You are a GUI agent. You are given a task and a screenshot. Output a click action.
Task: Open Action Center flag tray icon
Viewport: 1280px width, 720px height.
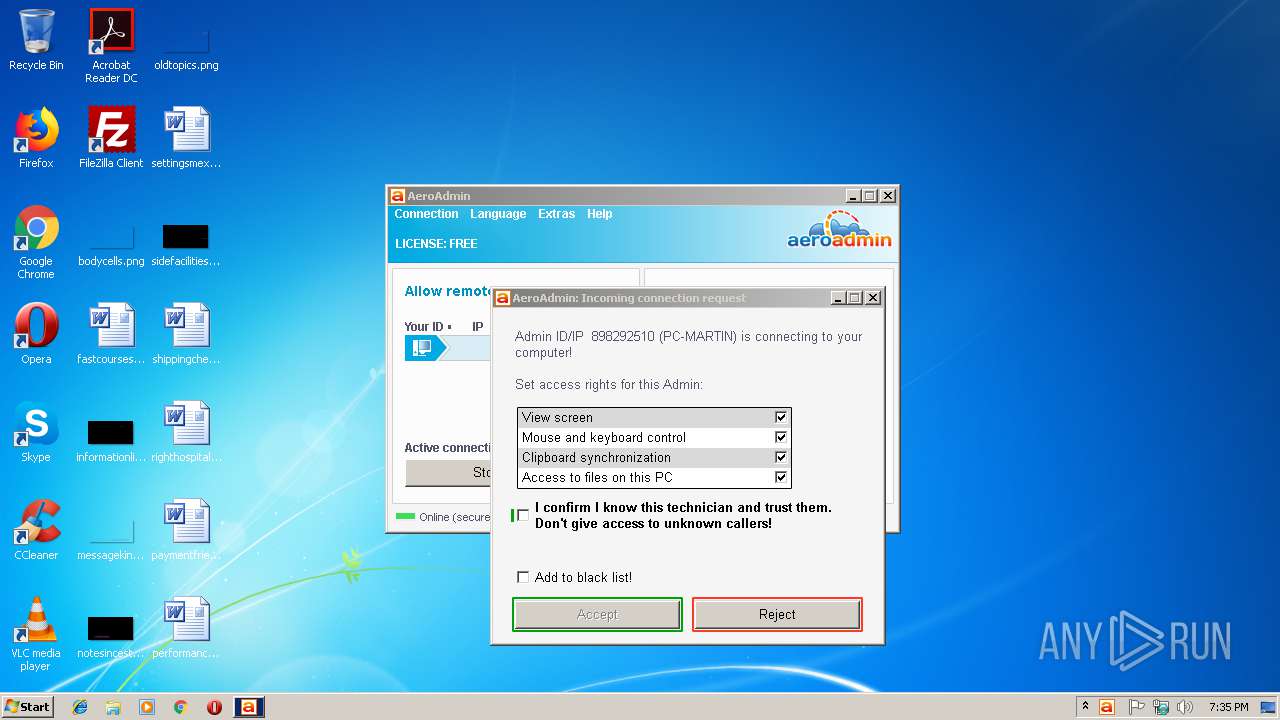tap(1137, 707)
